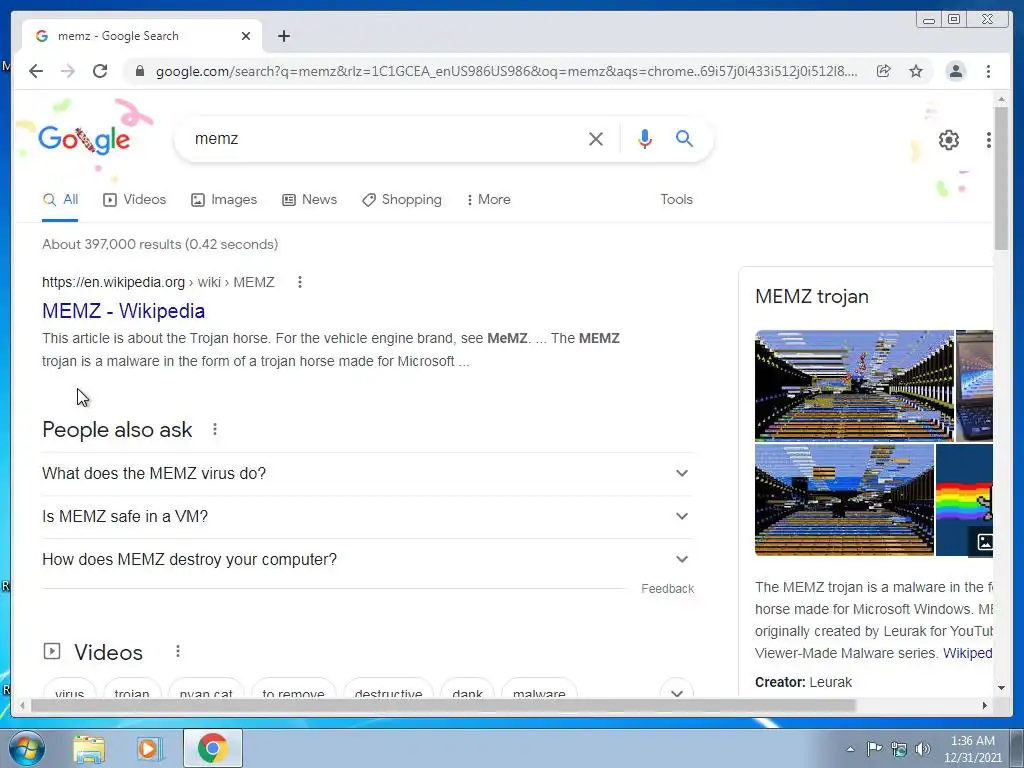The width and height of the screenshot is (1024, 768).
Task: Open the Nyan Cat rainbow thumbnail
Action: [x=964, y=500]
